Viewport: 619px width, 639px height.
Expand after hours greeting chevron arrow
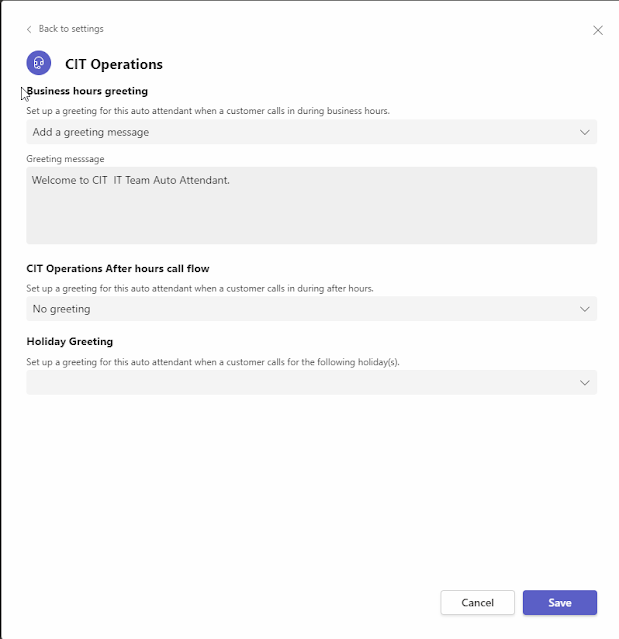(585, 309)
